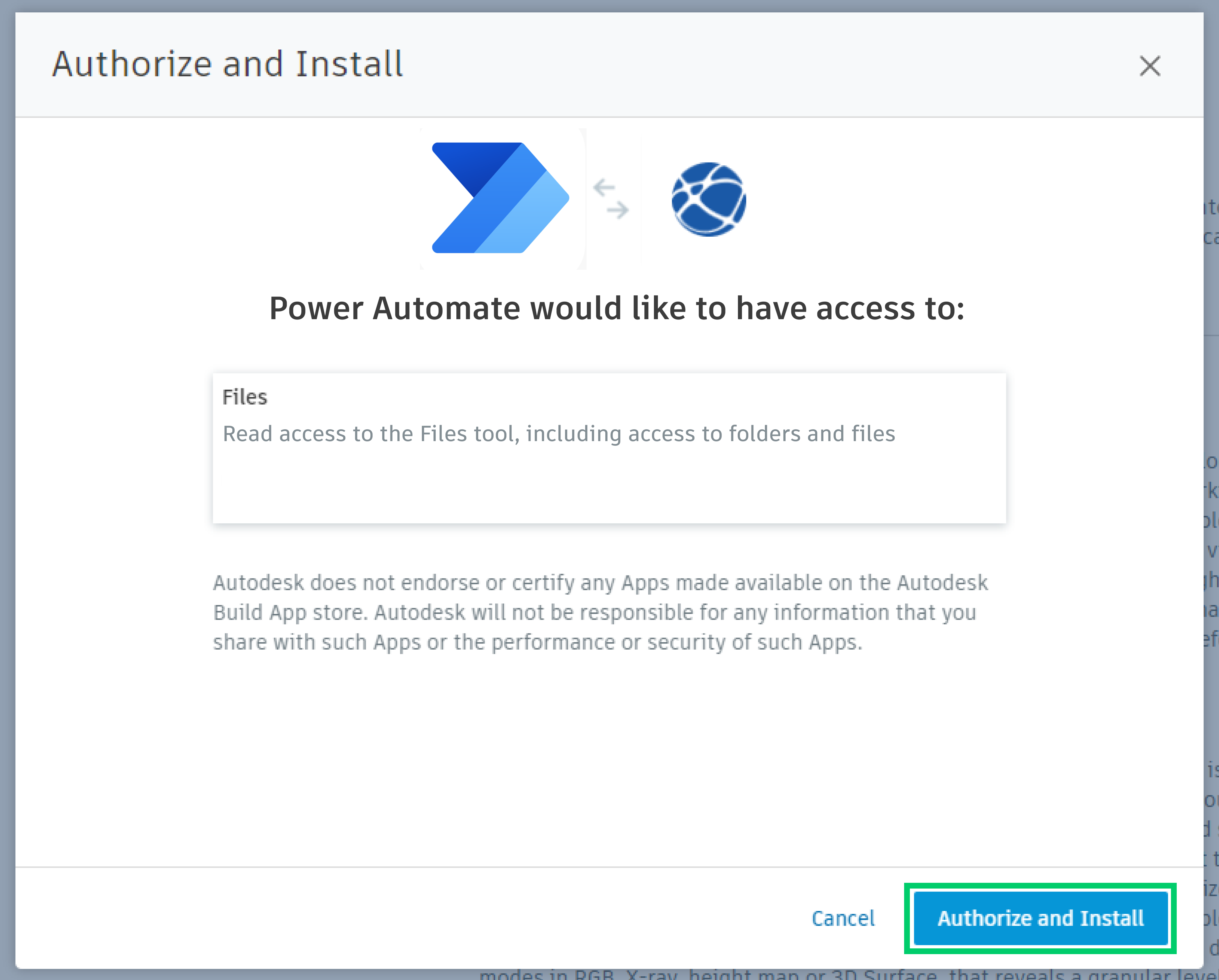
Task: Click the Autodesk disclaimer paragraph
Action: 599,612
